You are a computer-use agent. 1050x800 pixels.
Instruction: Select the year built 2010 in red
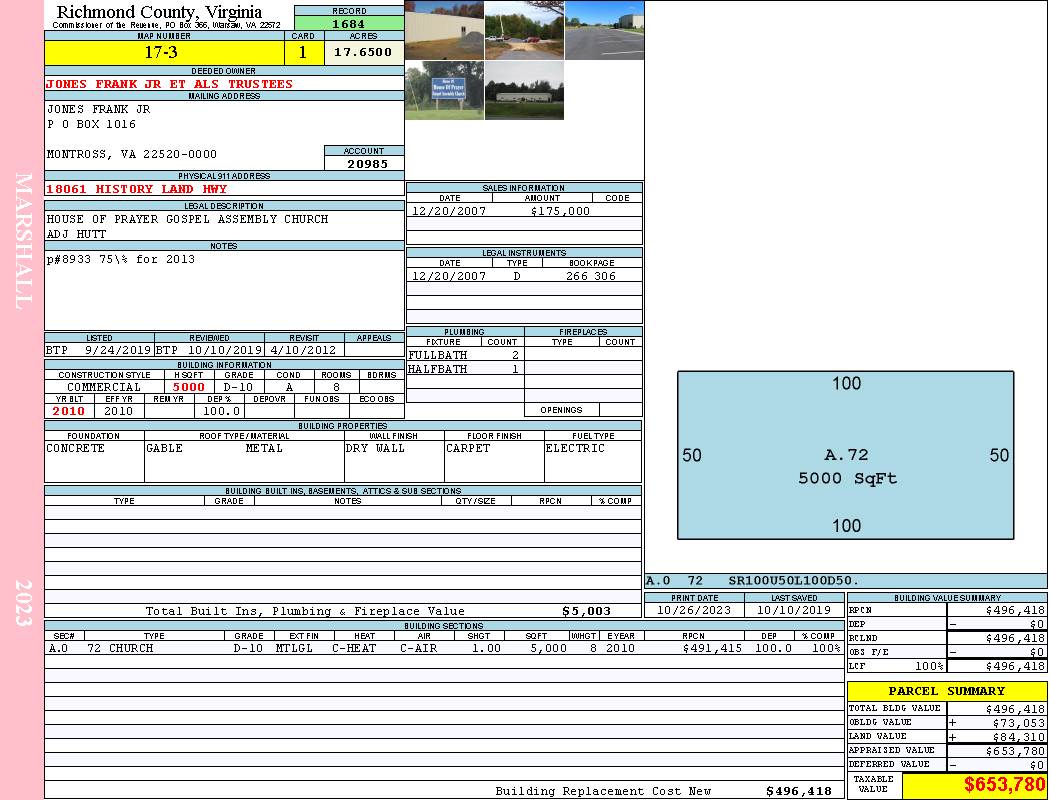coord(69,411)
